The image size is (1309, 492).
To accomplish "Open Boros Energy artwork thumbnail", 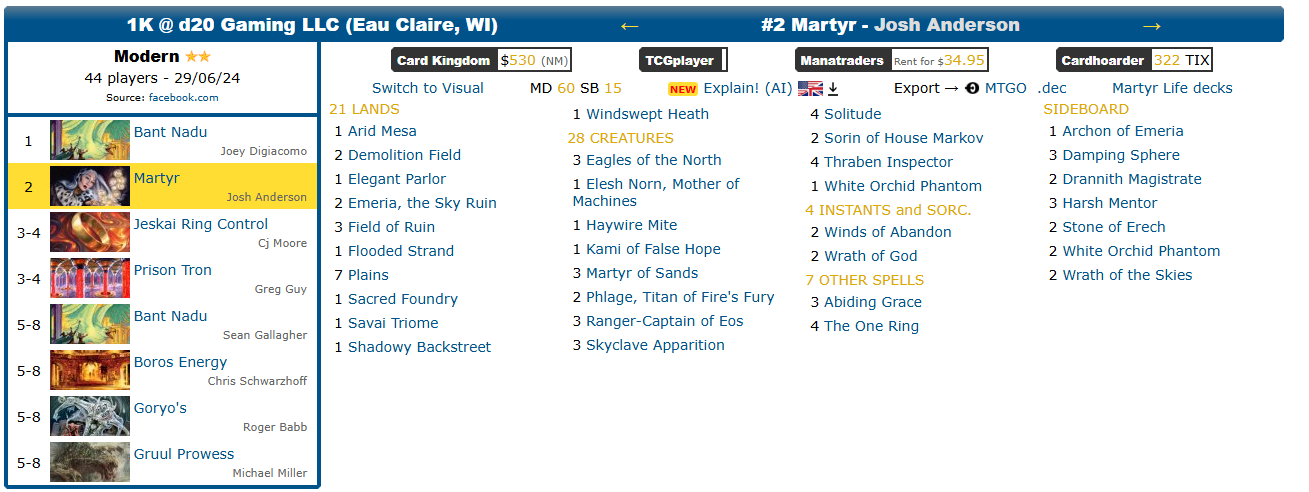I will click(x=90, y=371).
